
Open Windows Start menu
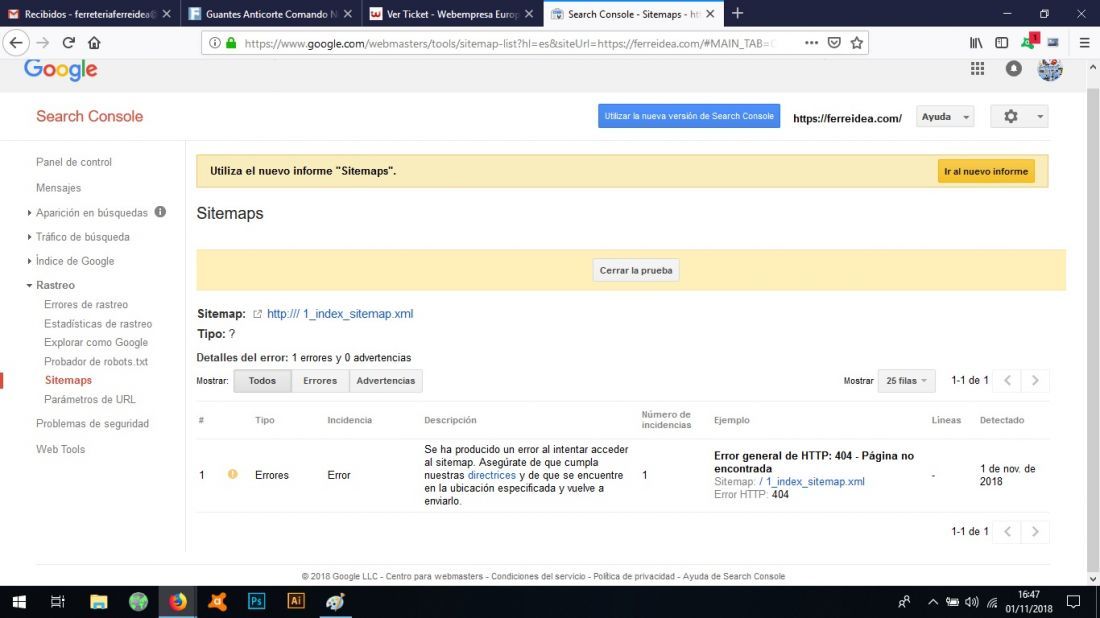[x=19, y=602]
